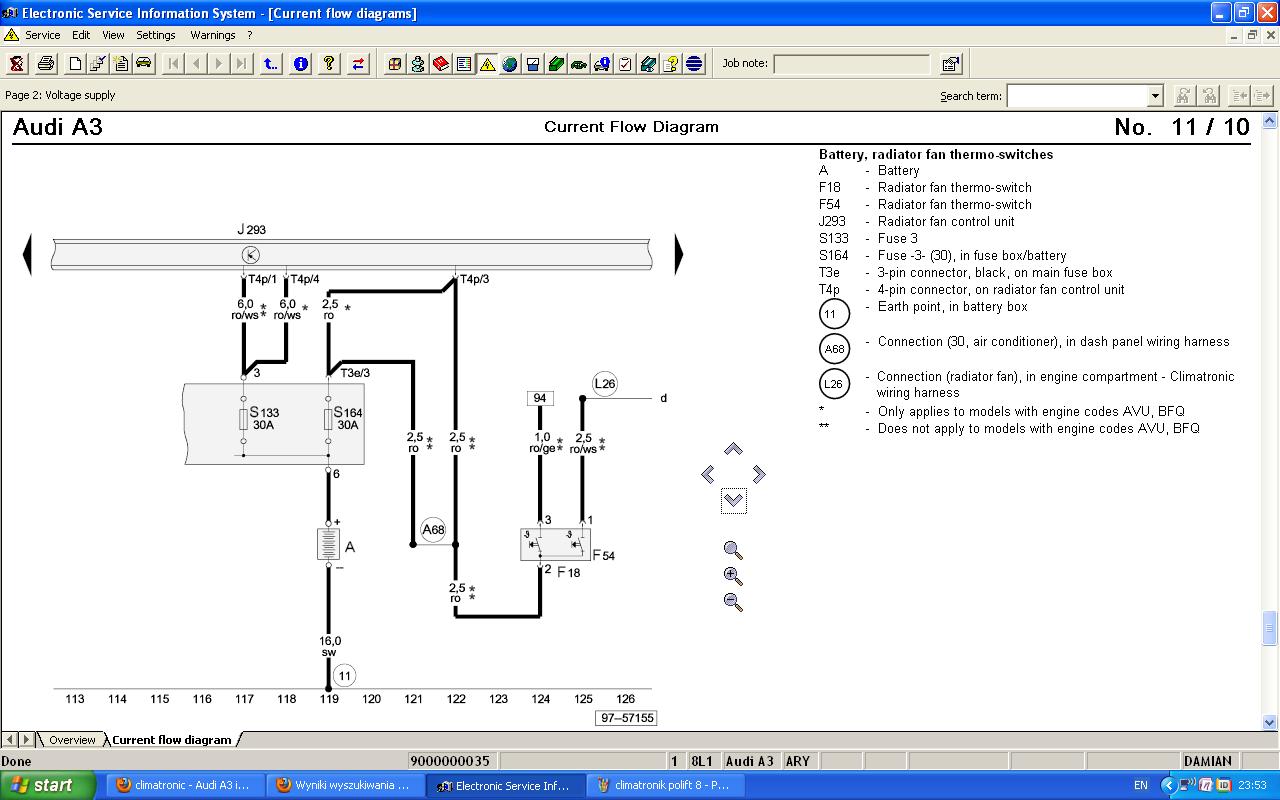Click the plain magnifier zoom reset icon
Screen dimensions: 1280x800
pos(733,550)
